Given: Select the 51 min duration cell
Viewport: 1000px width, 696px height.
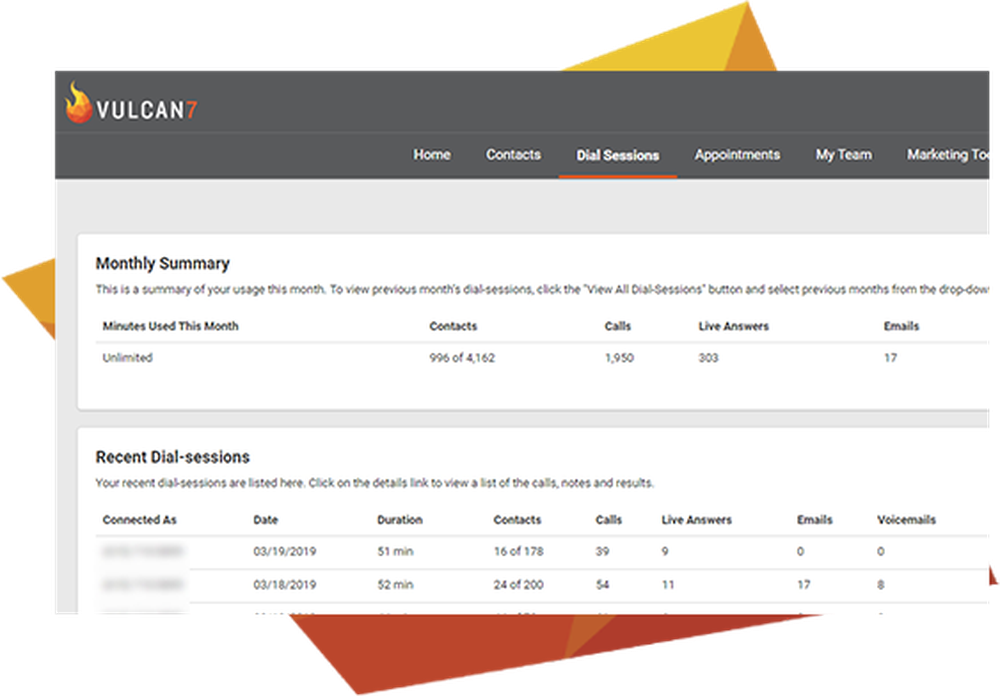Looking at the screenshot, I should tap(395, 551).
